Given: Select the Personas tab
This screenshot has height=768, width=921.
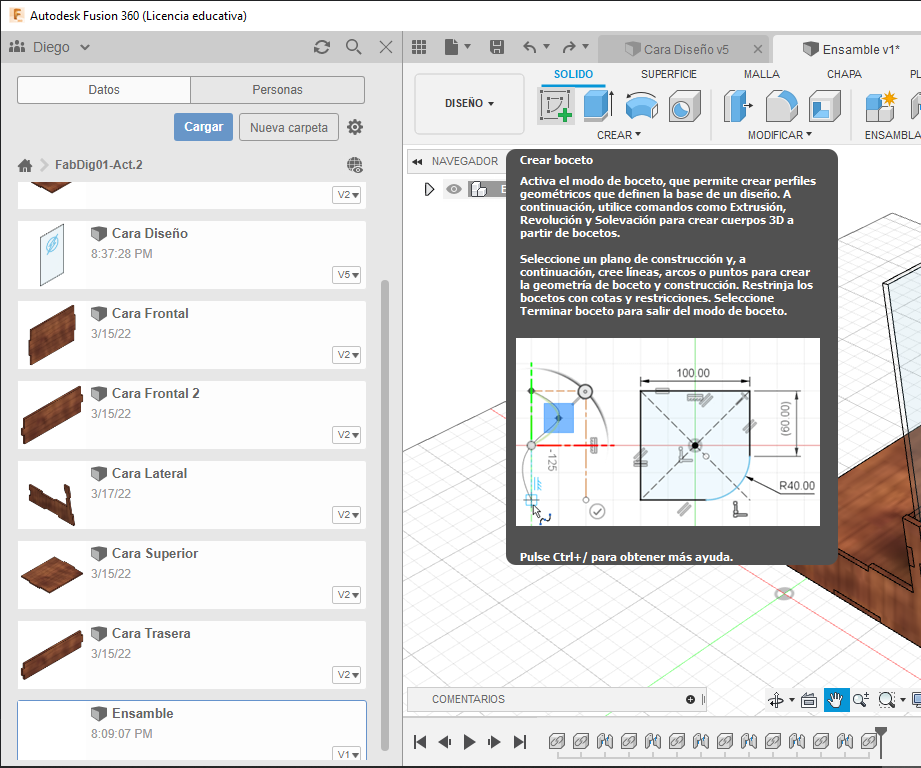Looking at the screenshot, I should (x=277, y=90).
